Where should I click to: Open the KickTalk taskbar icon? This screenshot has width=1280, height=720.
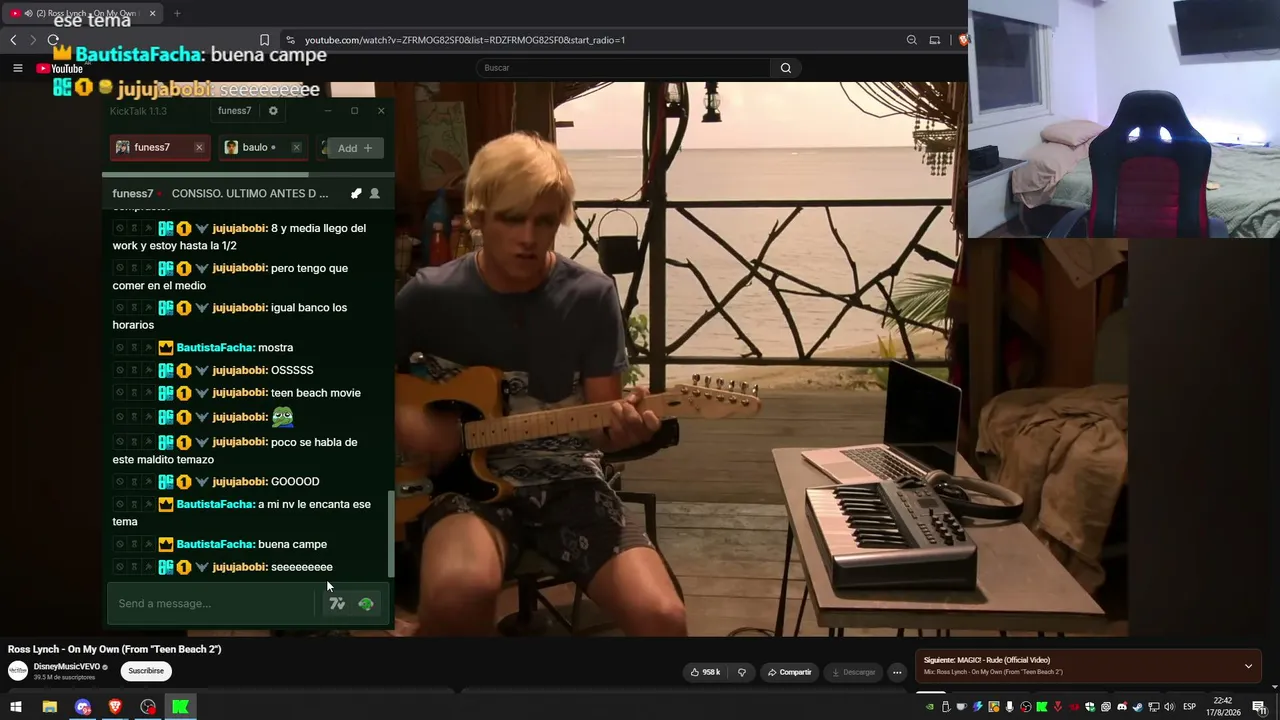(x=180, y=707)
